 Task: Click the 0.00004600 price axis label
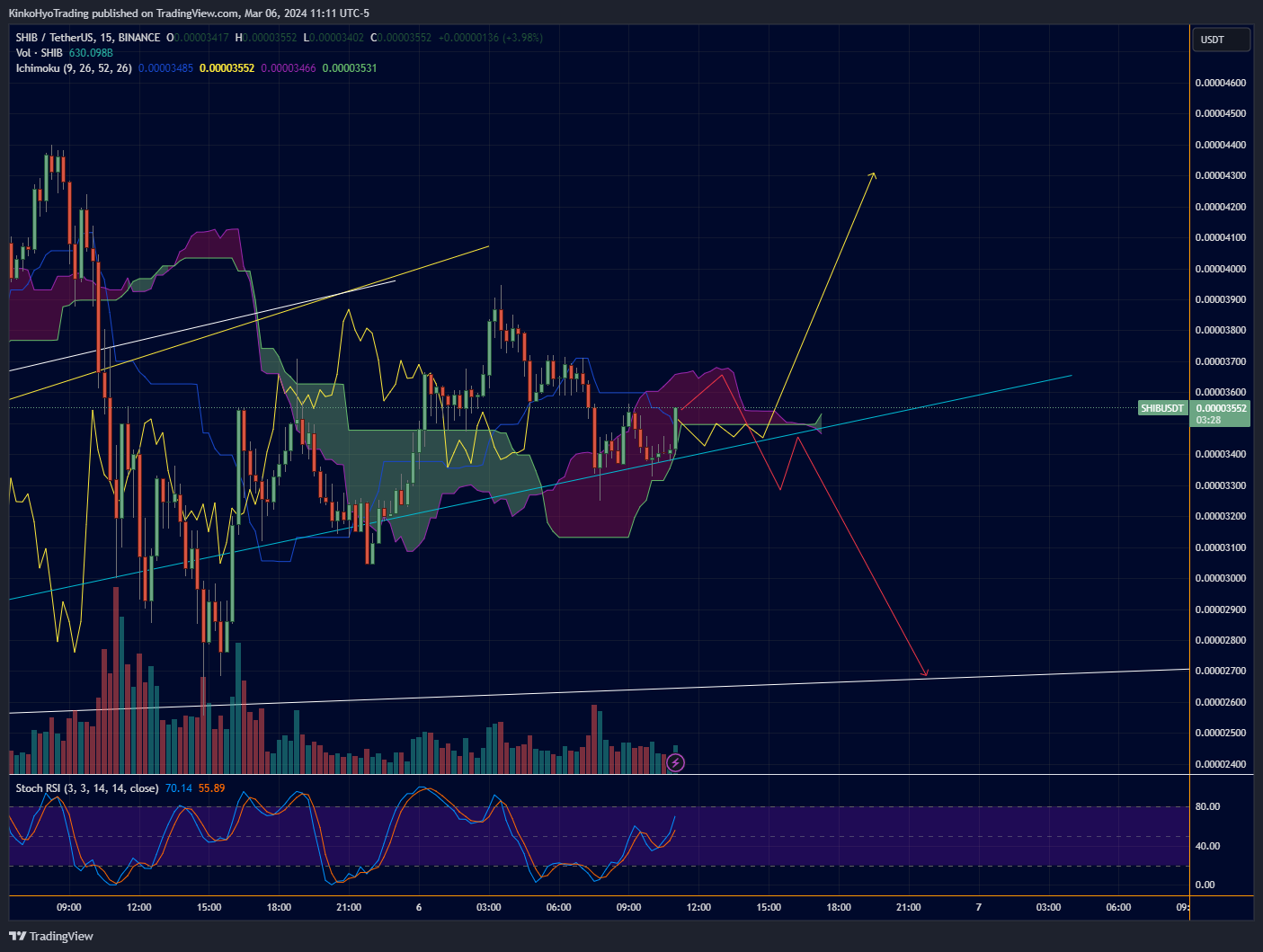coord(1221,83)
